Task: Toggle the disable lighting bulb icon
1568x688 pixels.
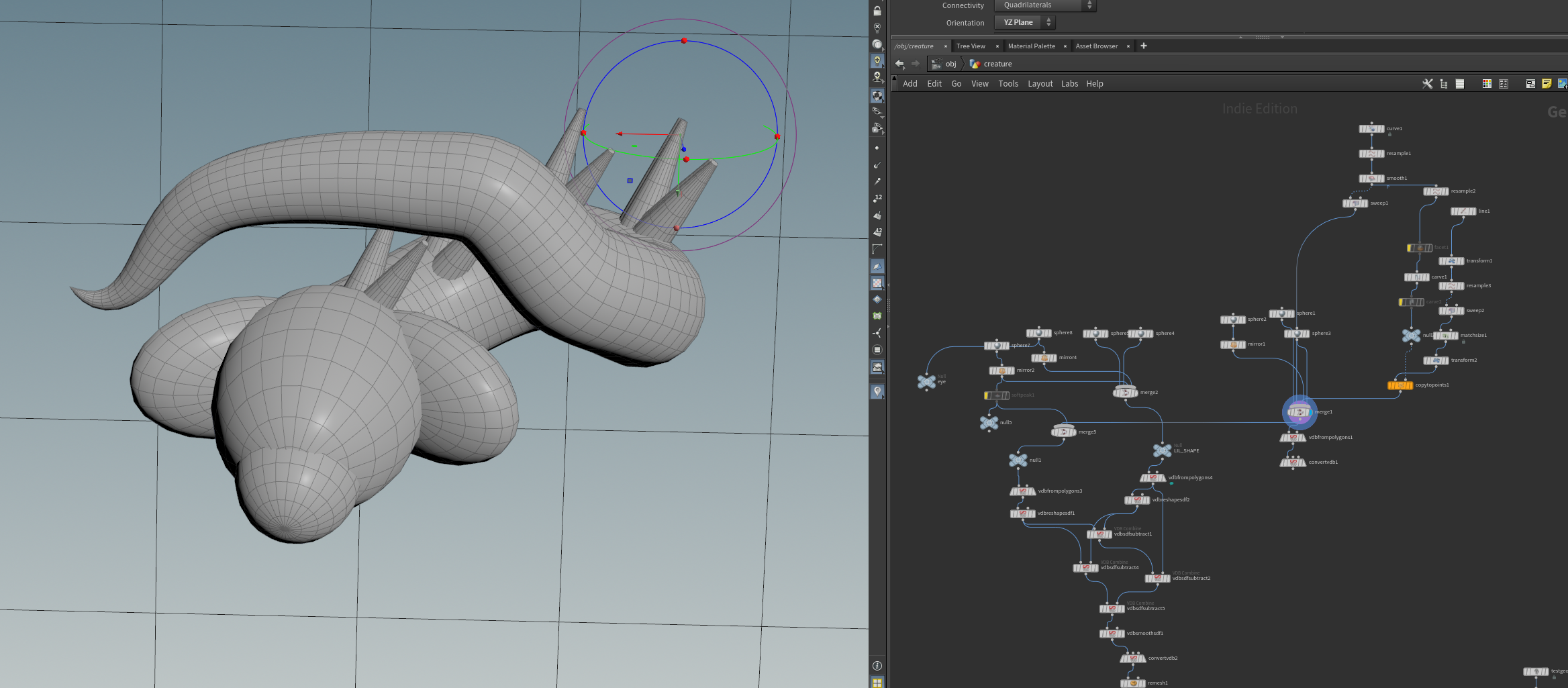Action: coord(877,28)
